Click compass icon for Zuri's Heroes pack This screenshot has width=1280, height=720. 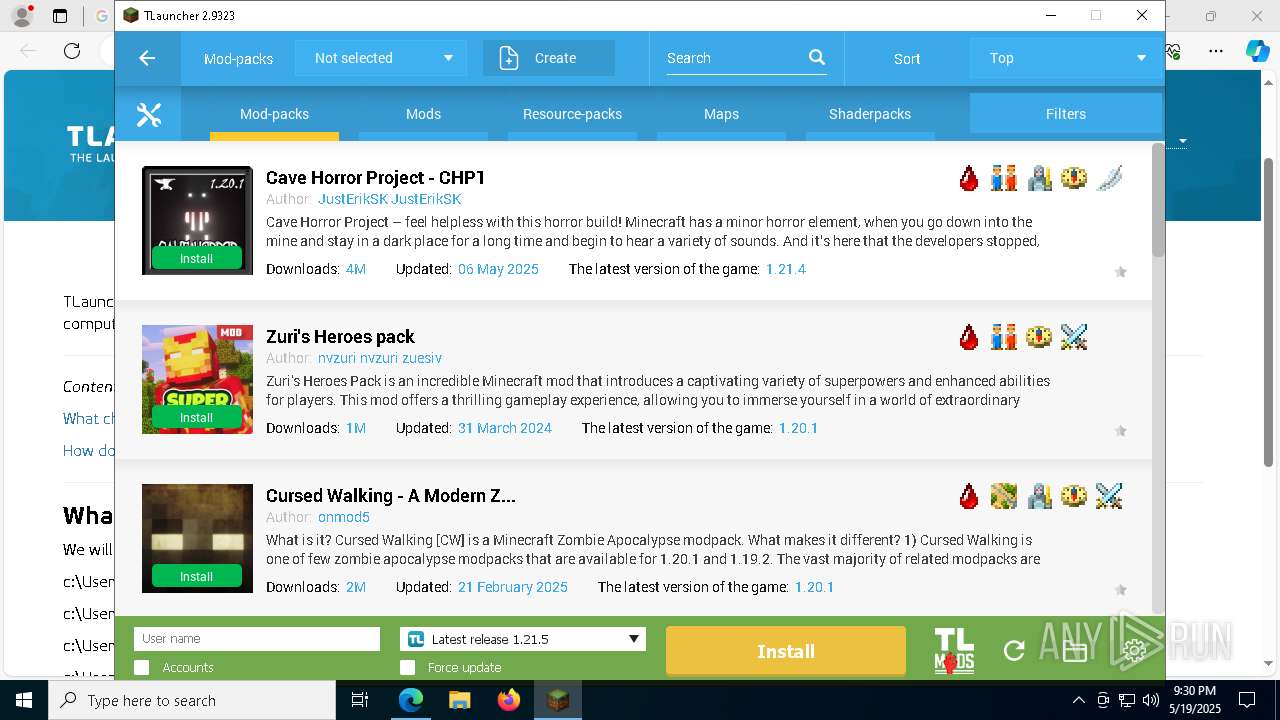[x=1039, y=337]
